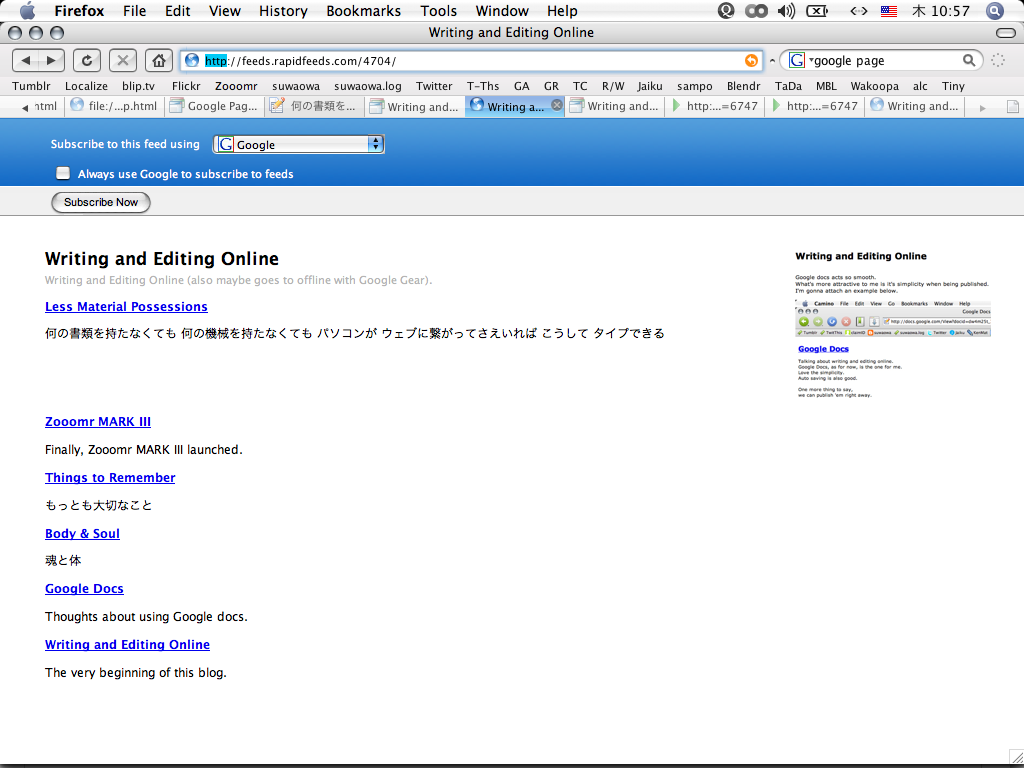Open the Localize bookmark
This screenshot has width=1024, height=768.
[x=86, y=86]
